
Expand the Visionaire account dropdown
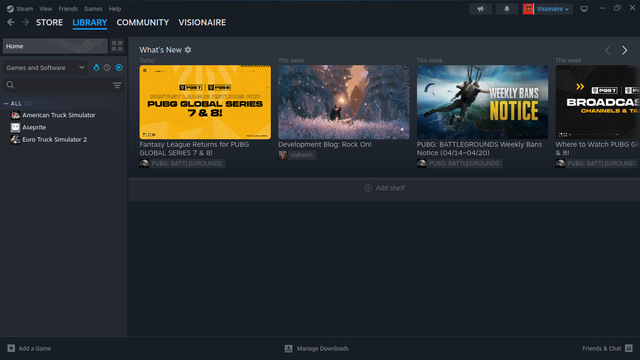(553, 9)
